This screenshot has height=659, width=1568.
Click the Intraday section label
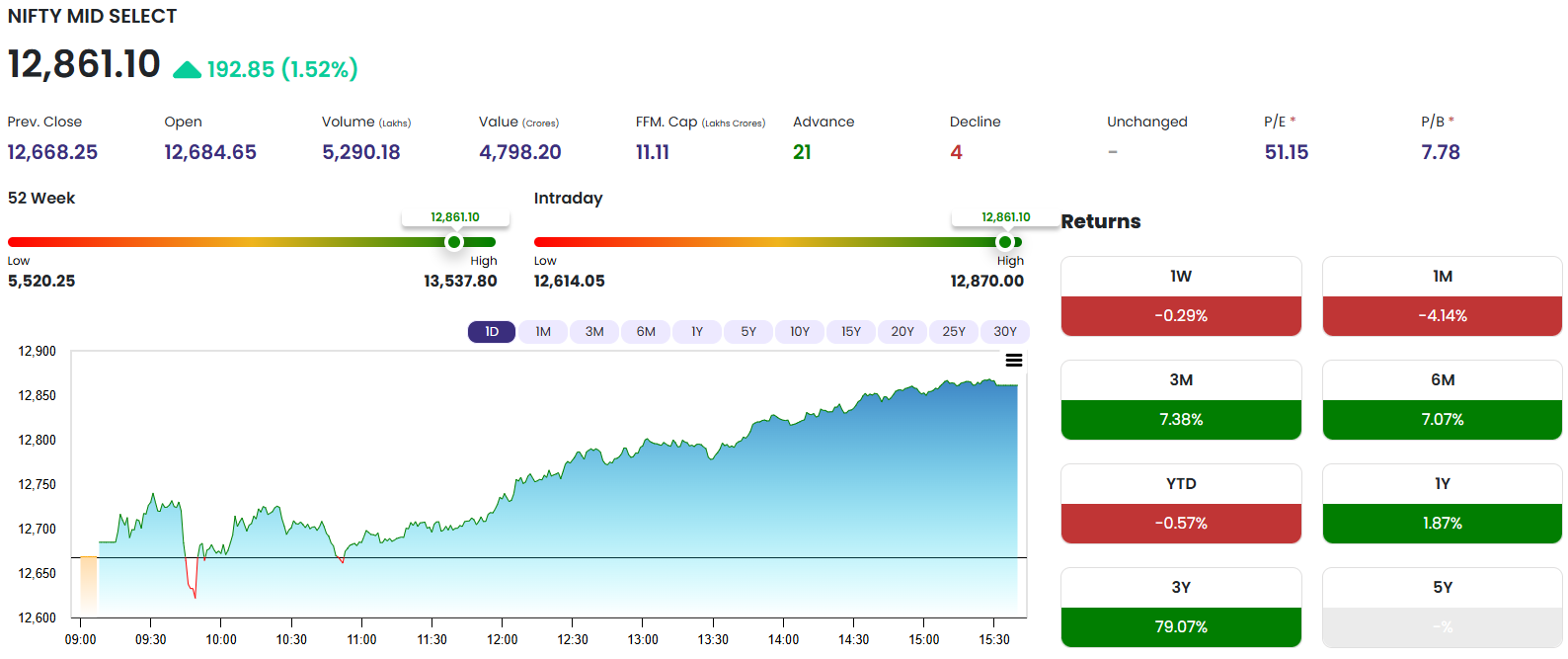click(x=568, y=198)
